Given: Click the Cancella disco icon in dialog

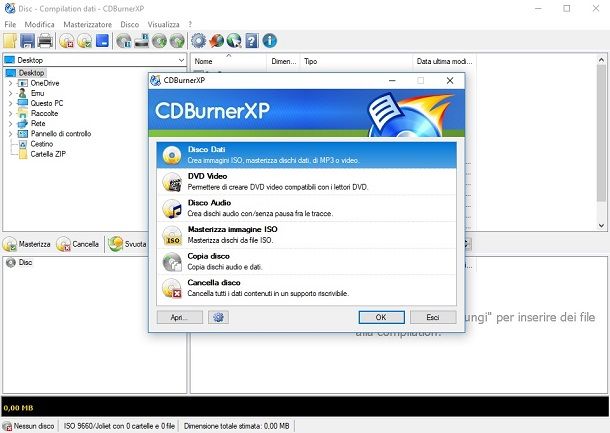Looking at the screenshot, I should click(x=172, y=288).
